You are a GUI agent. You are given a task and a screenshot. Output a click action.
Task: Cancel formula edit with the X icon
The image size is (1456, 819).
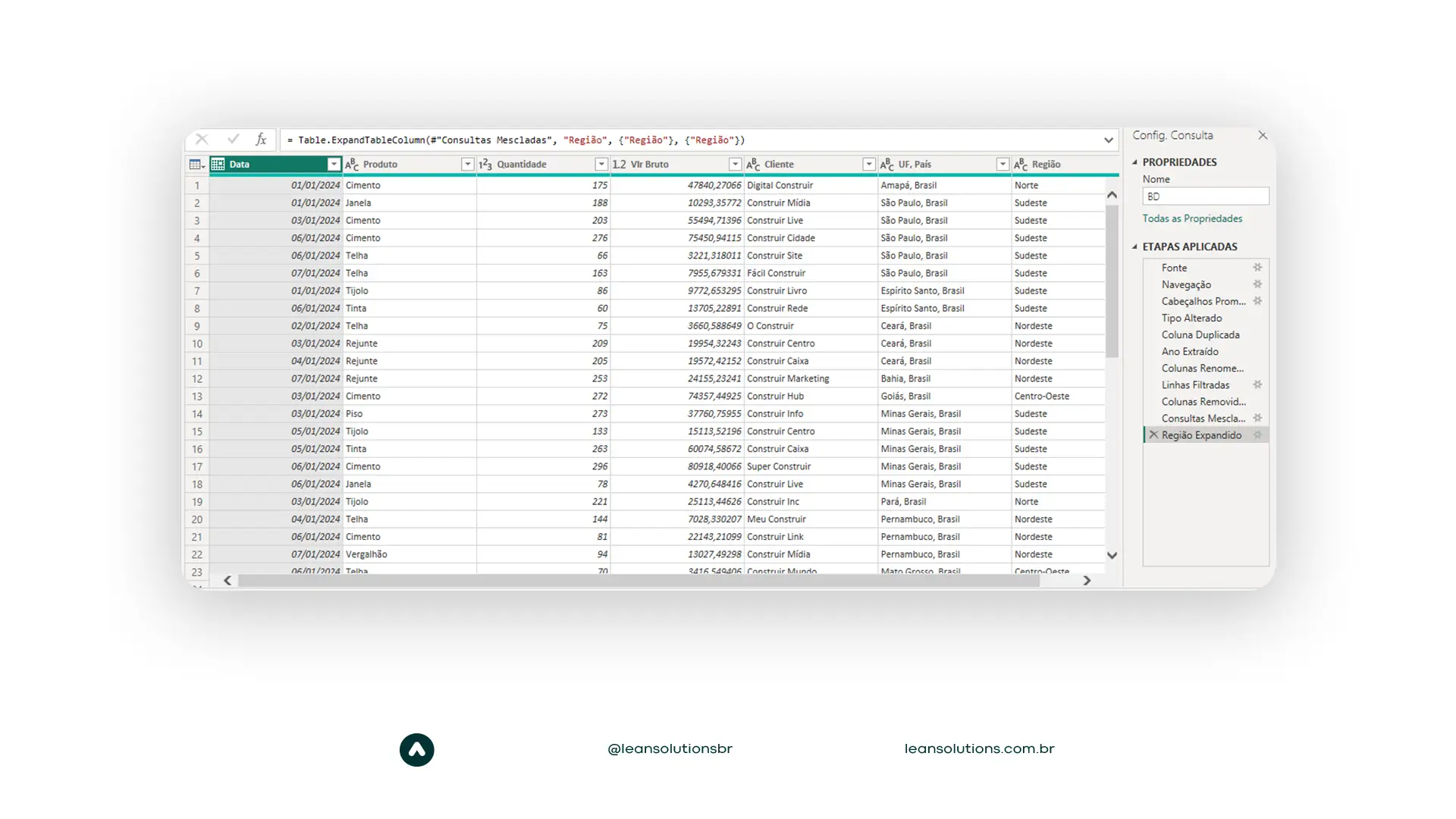point(202,140)
